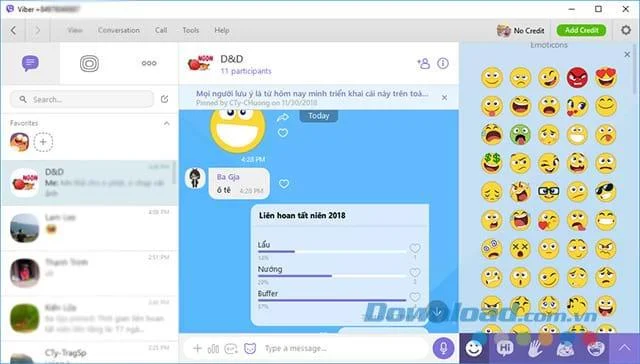The image size is (640, 364).
Task: Open the 11 participants list
Action: coord(246,71)
